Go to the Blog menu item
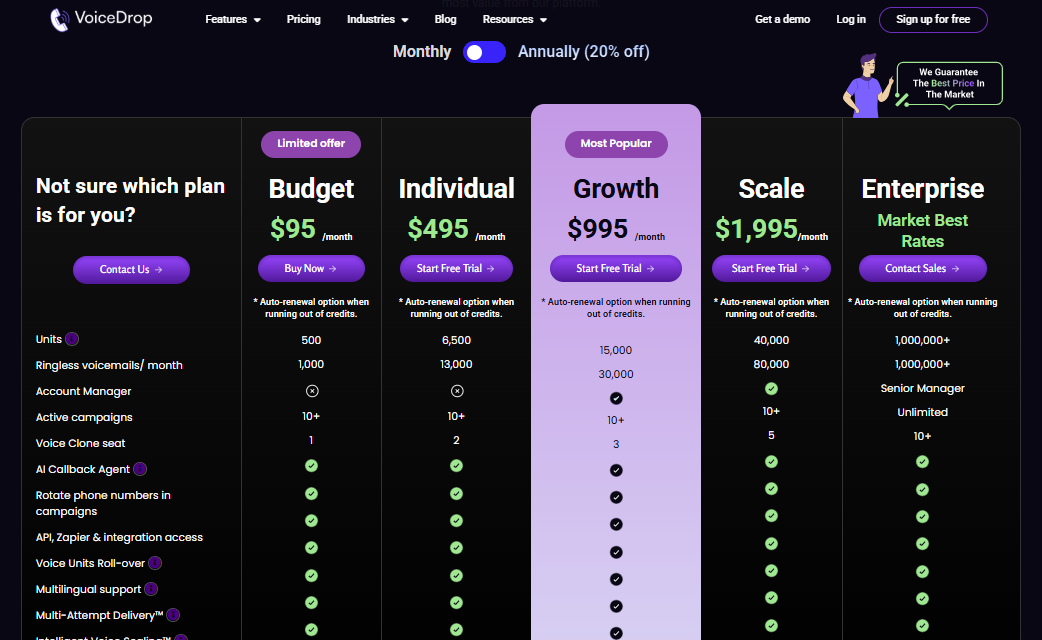Viewport: 1042px width, 640px height. tap(445, 19)
